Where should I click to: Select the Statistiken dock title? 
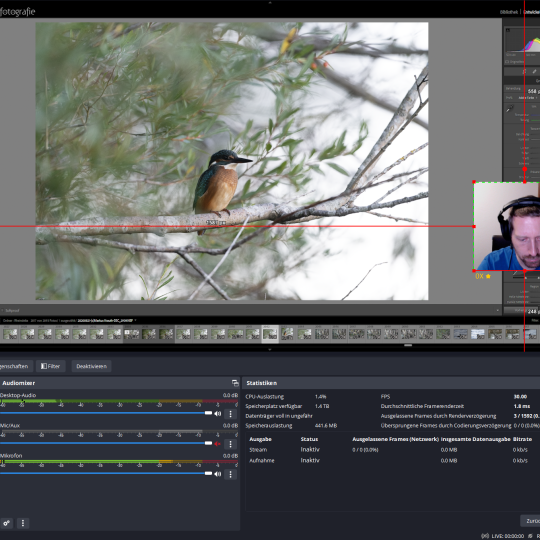point(262,383)
